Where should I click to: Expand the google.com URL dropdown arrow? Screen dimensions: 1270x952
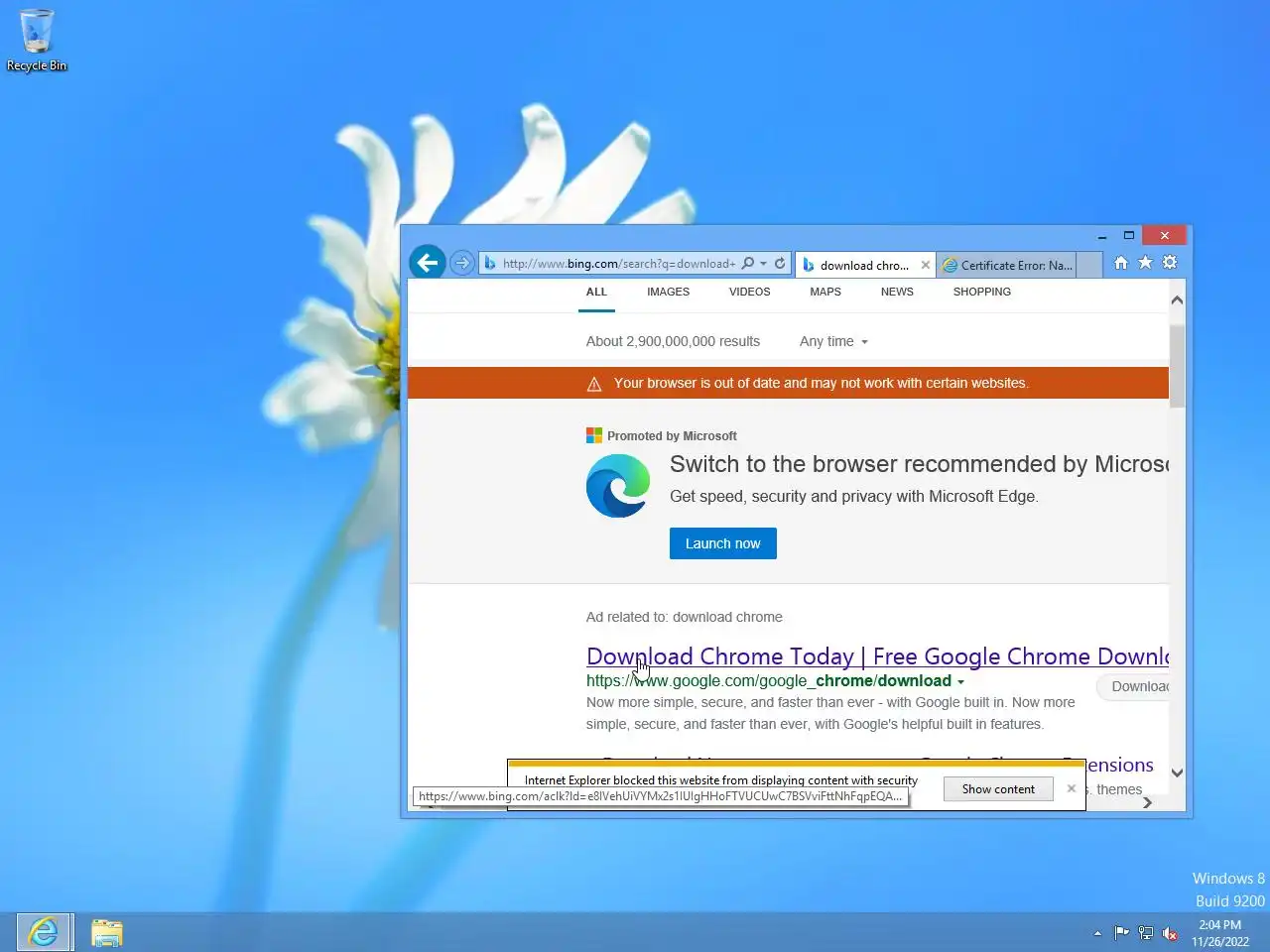point(960,682)
